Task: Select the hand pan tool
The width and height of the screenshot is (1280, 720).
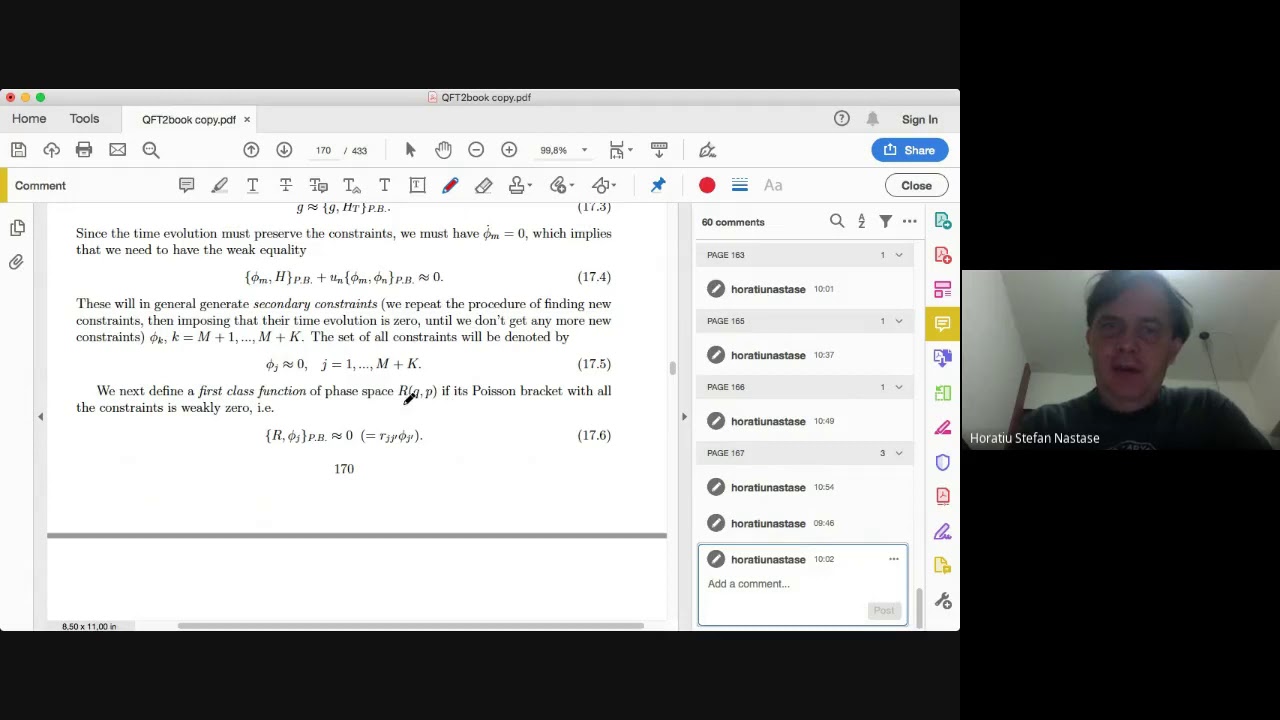Action: pos(443,150)
